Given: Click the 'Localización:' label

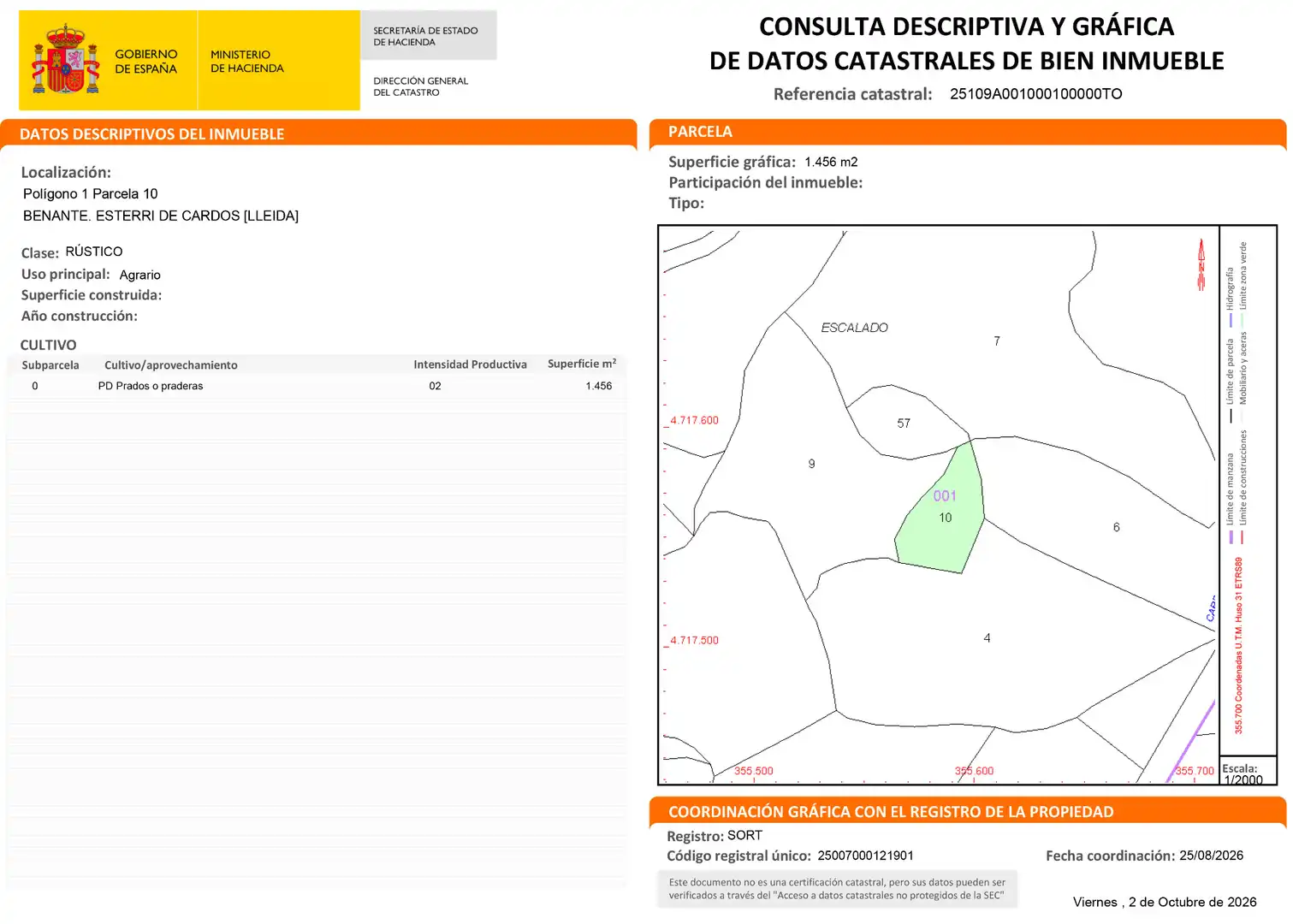Looking at the screenshot, I should click(66, 173).
